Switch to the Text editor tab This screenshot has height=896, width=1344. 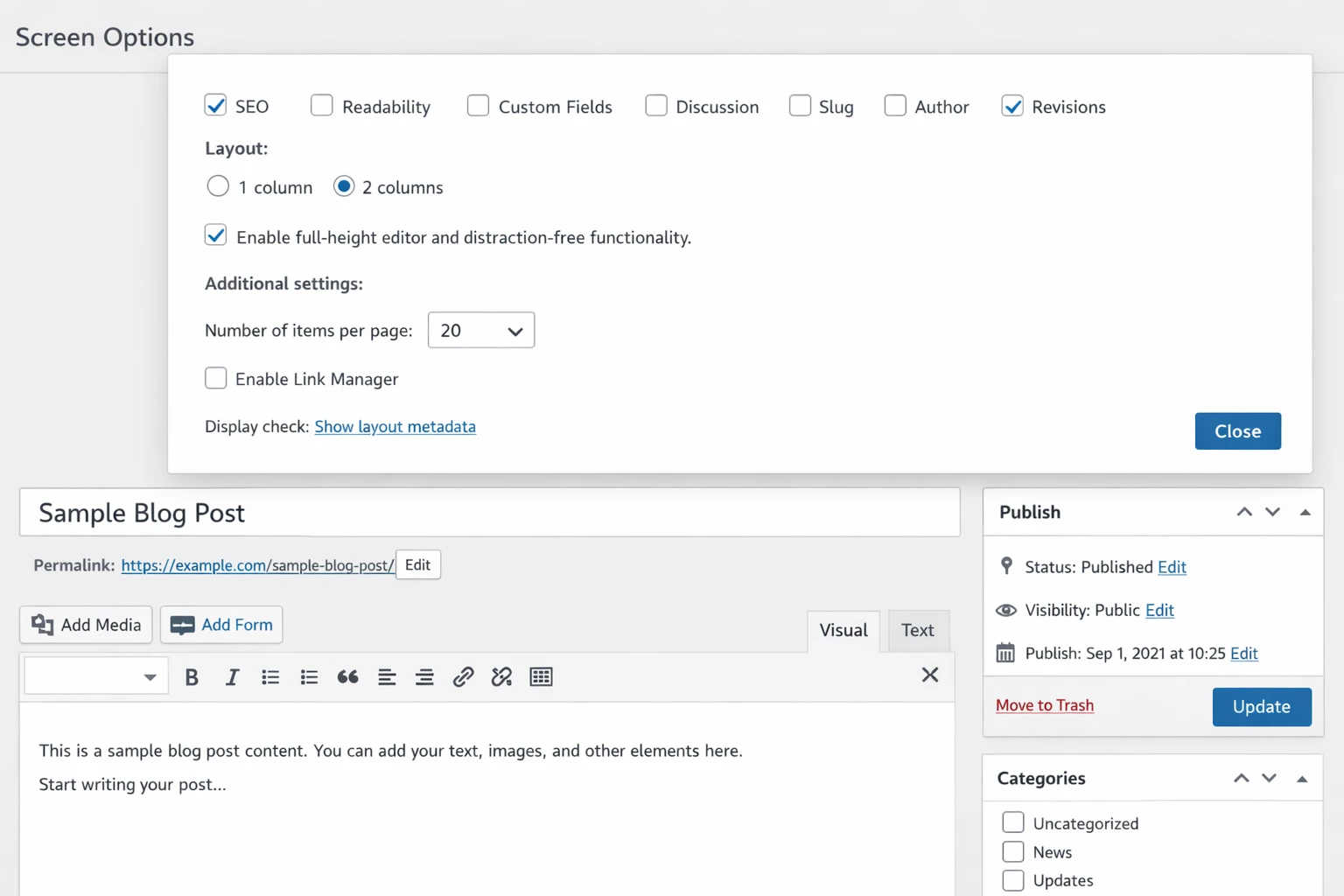(x=917, y=630)
